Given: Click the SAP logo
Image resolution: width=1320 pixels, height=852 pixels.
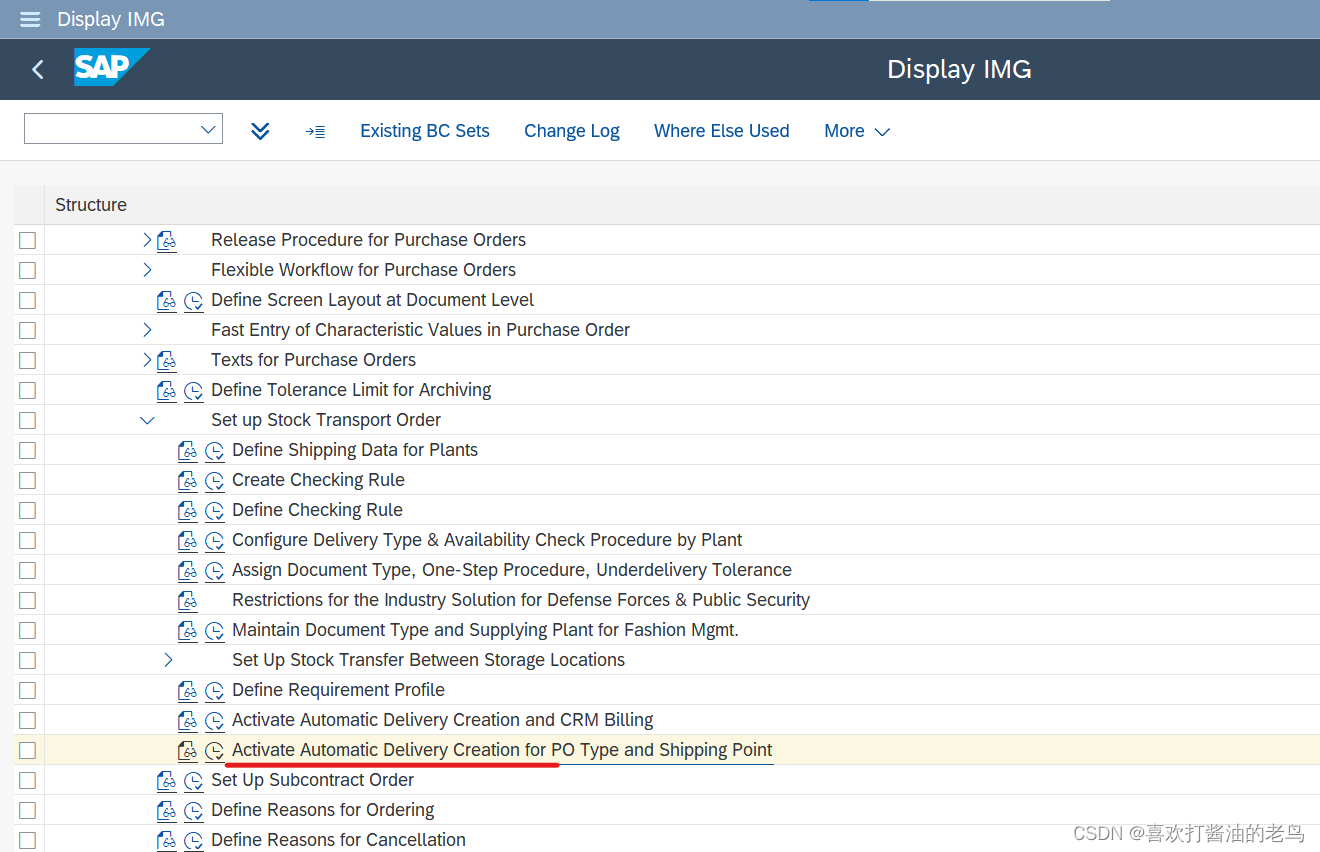Looking at the screenshot, I should 111,68.
